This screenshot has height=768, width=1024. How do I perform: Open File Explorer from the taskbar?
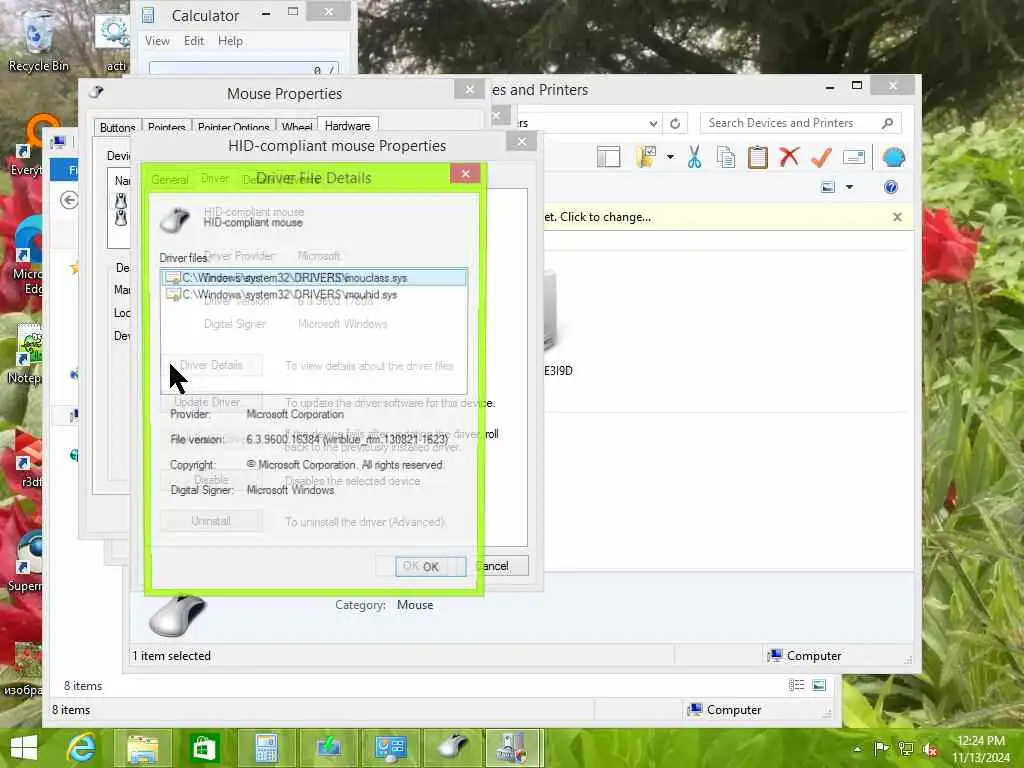click(x=142, y=748)
